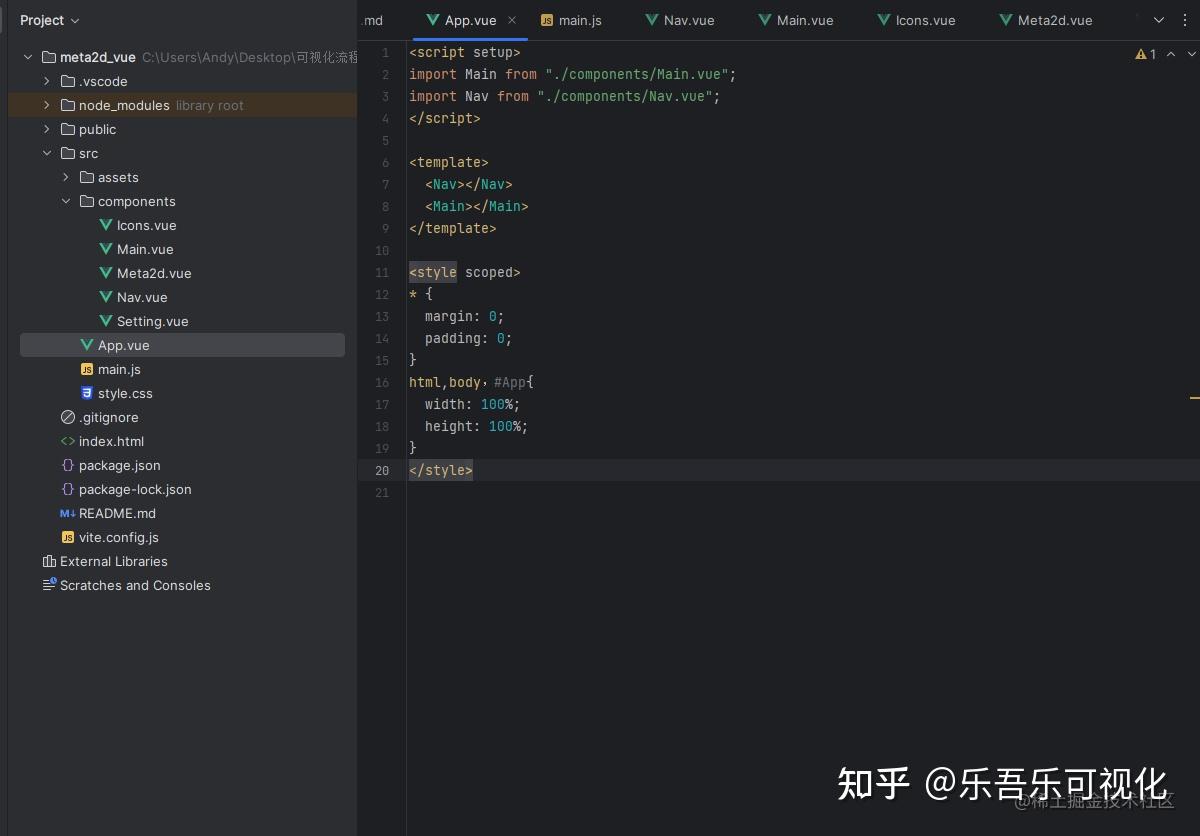Click the braces icon beside package.json
This screenshot has width=1200, height=836.
pos(66,465)
